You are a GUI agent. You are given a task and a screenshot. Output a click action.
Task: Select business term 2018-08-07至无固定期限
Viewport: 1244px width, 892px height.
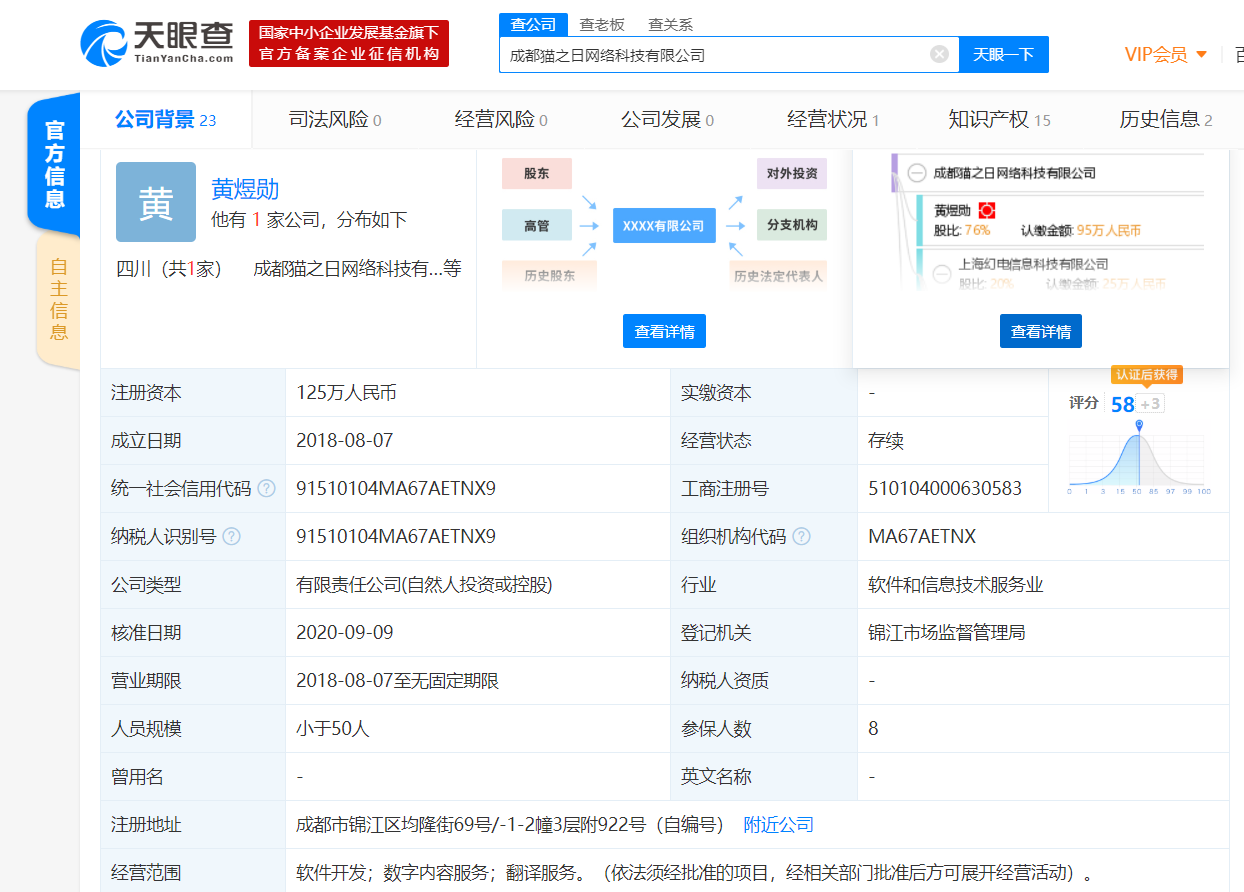tap(397, 681)
